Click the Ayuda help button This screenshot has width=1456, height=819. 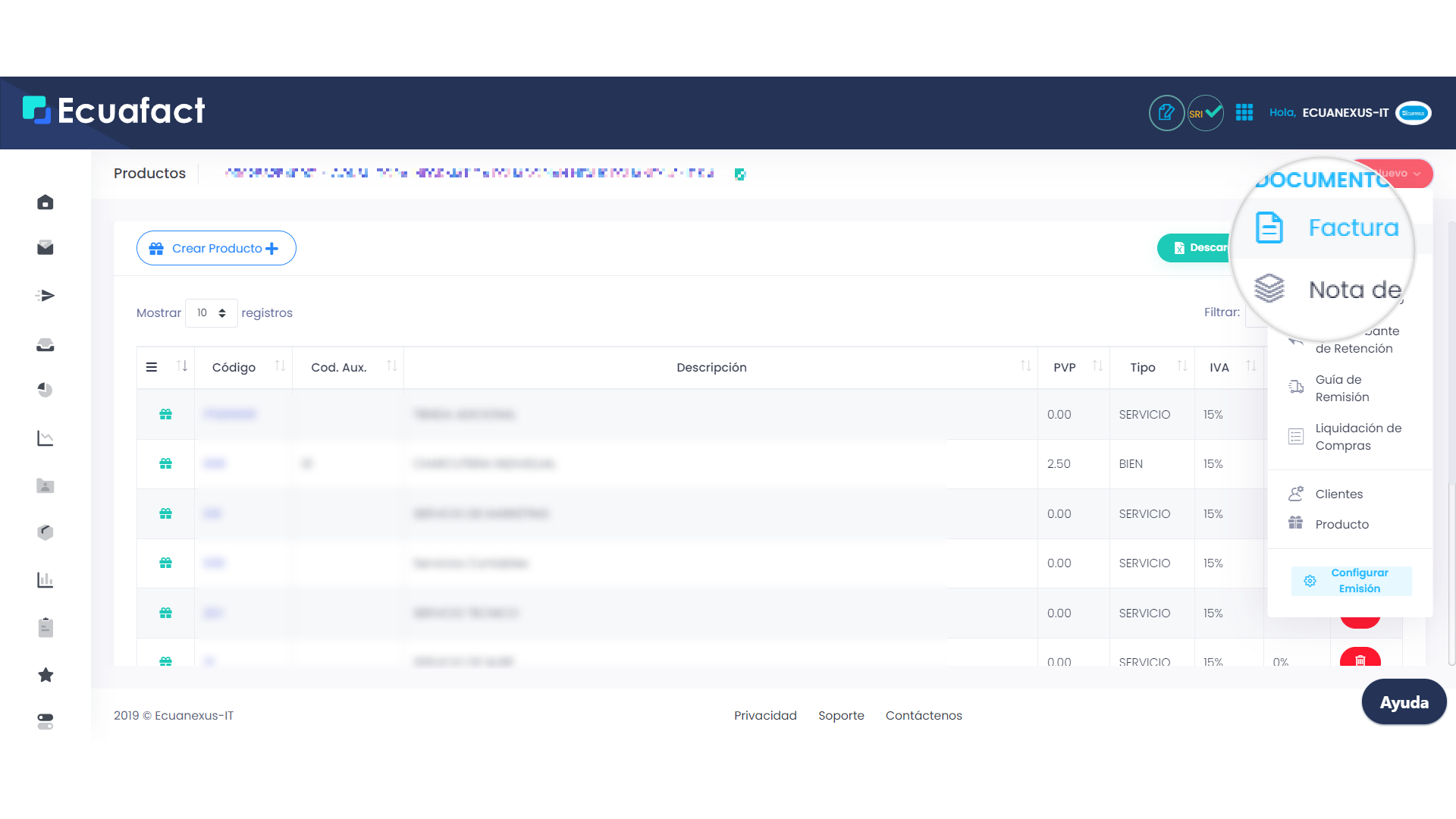tap(1404, 702)
